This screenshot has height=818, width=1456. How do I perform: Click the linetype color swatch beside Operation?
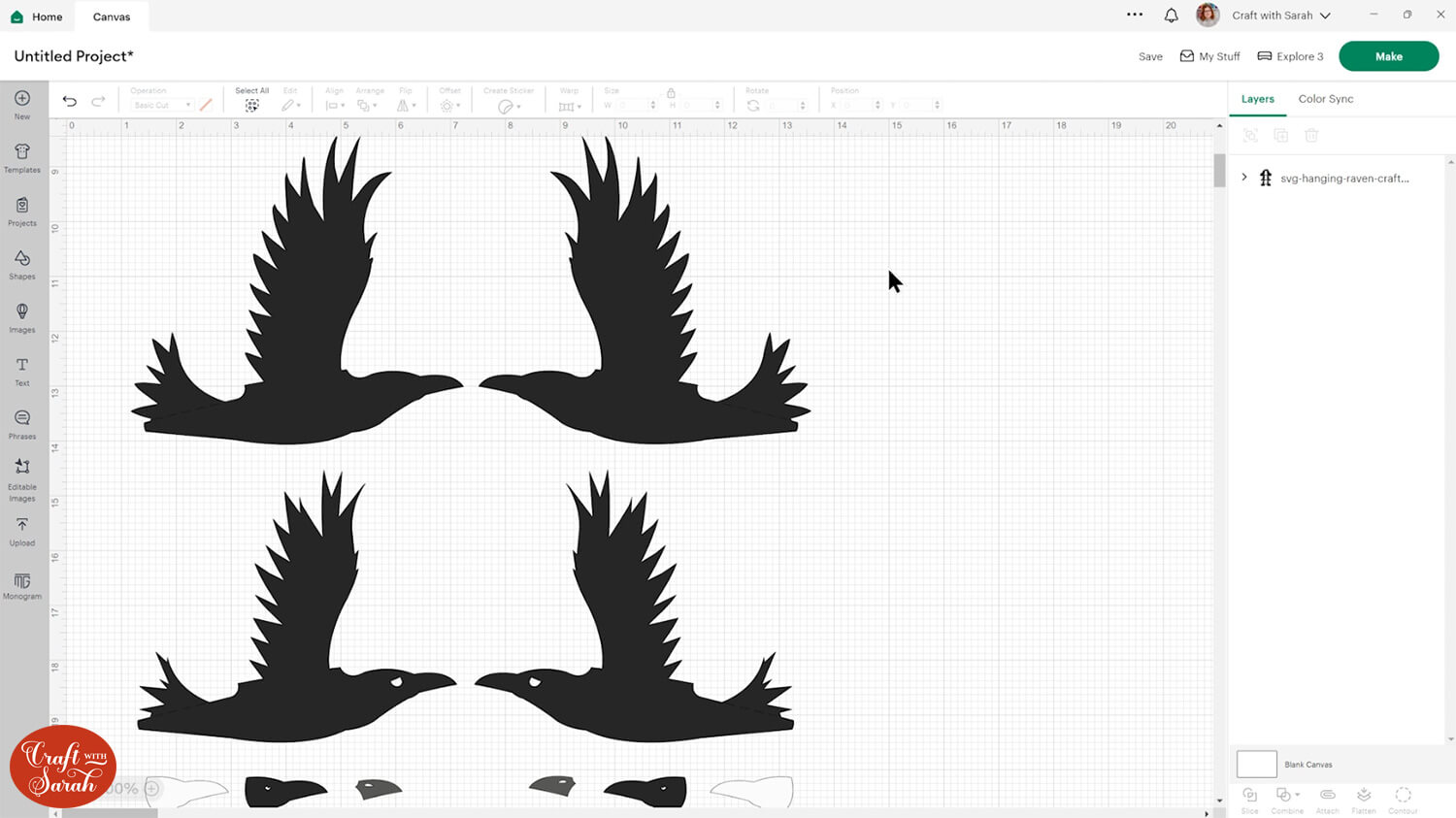pyautogui.click(x=206, y=105)
